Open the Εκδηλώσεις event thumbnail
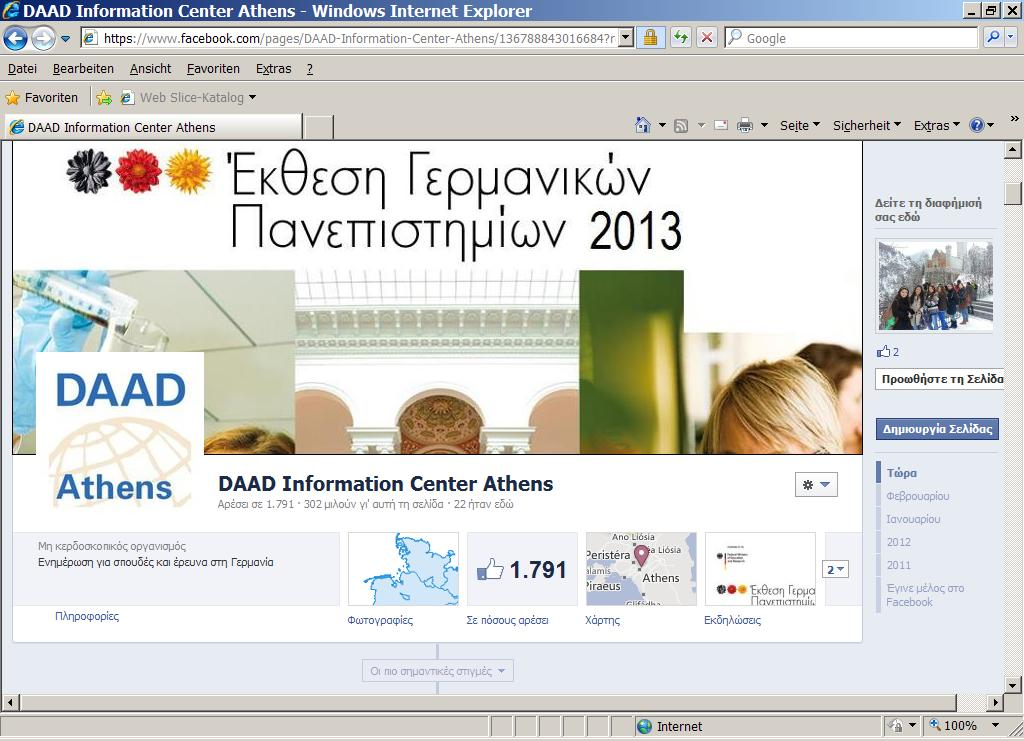Screen dimensions: 1024x741 point(760,569)
